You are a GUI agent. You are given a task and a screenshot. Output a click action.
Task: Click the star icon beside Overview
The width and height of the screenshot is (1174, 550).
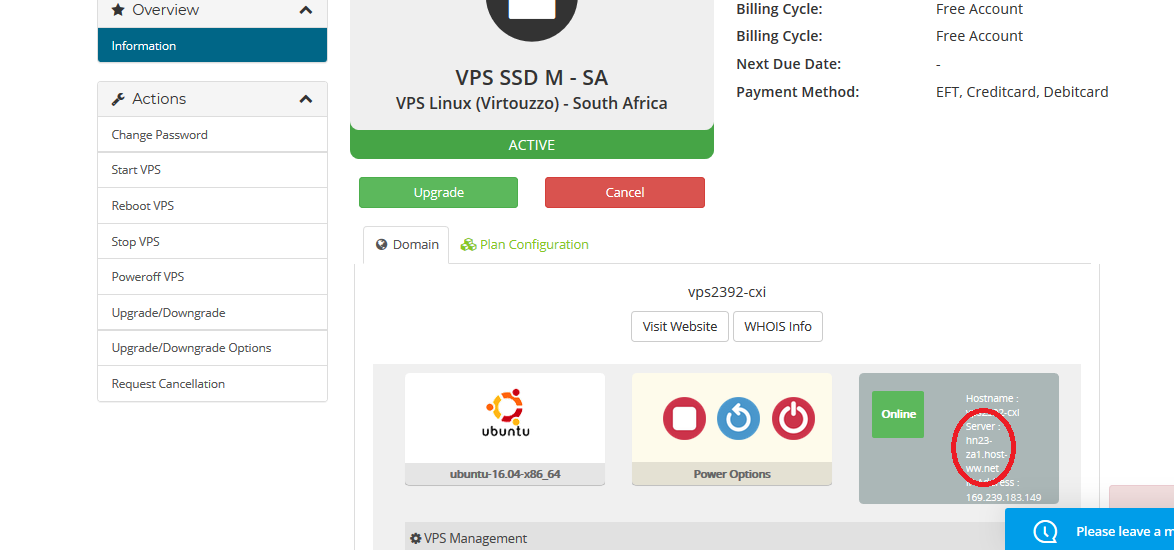118,10
